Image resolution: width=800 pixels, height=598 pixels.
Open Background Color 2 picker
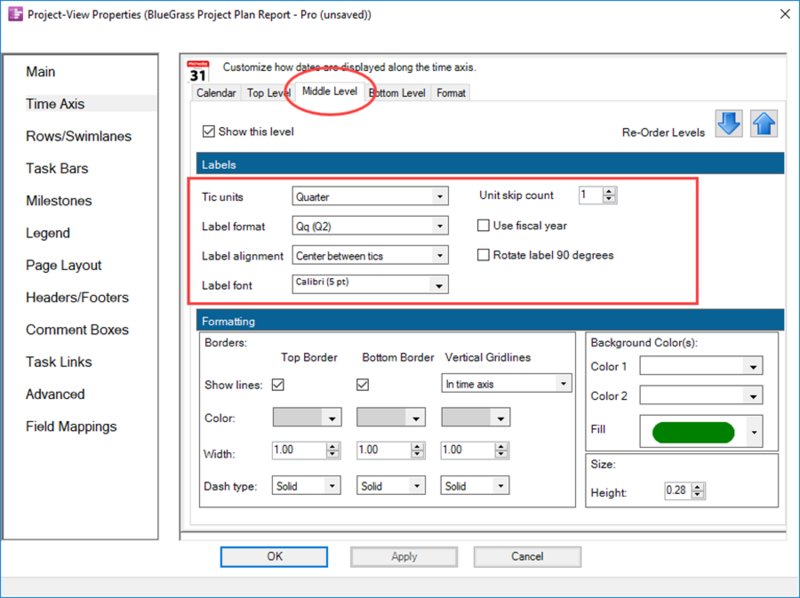point(702,395)
